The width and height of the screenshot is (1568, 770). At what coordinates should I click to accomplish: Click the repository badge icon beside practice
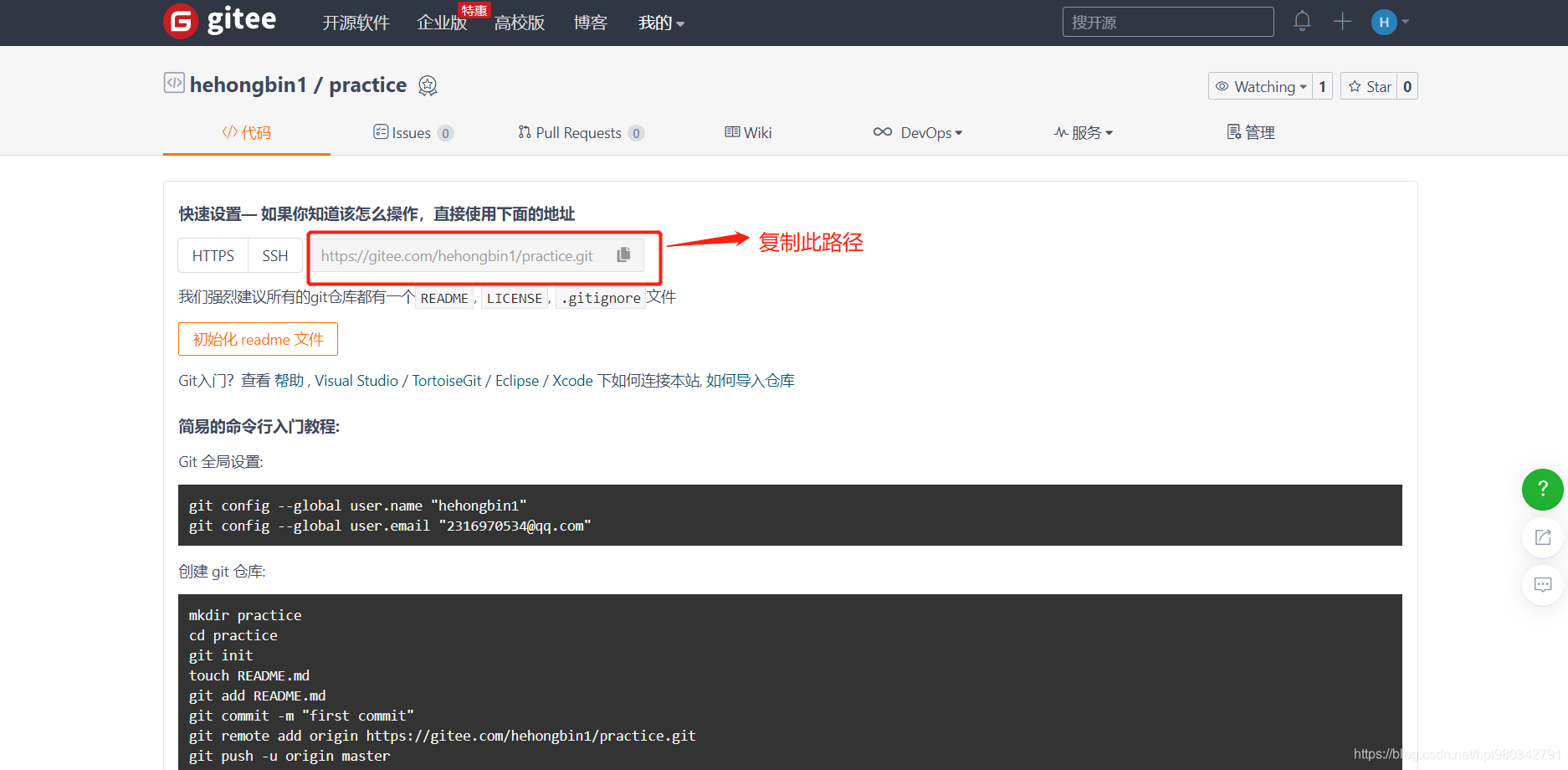click(428, 85)
